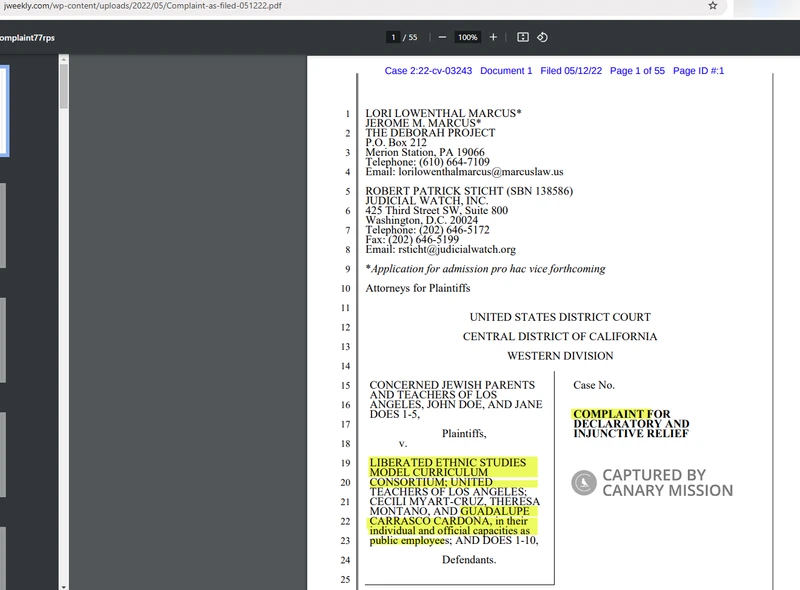Viewport: 800px width, 590px height.
Task: Click the email rsticht@judicialwatch.org
Action: 457,250
